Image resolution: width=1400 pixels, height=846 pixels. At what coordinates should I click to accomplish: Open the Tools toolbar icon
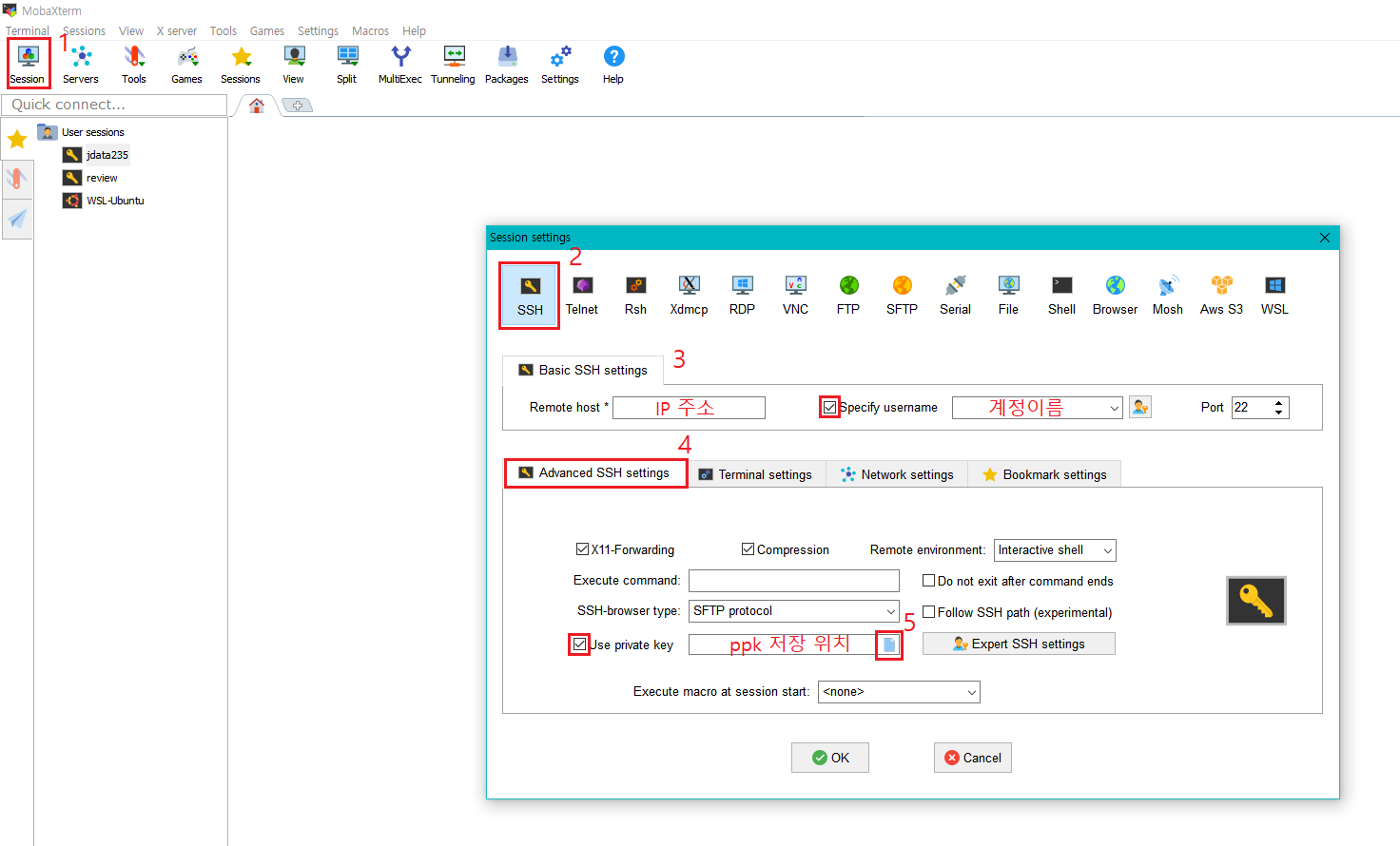click(x=134, y=65)
